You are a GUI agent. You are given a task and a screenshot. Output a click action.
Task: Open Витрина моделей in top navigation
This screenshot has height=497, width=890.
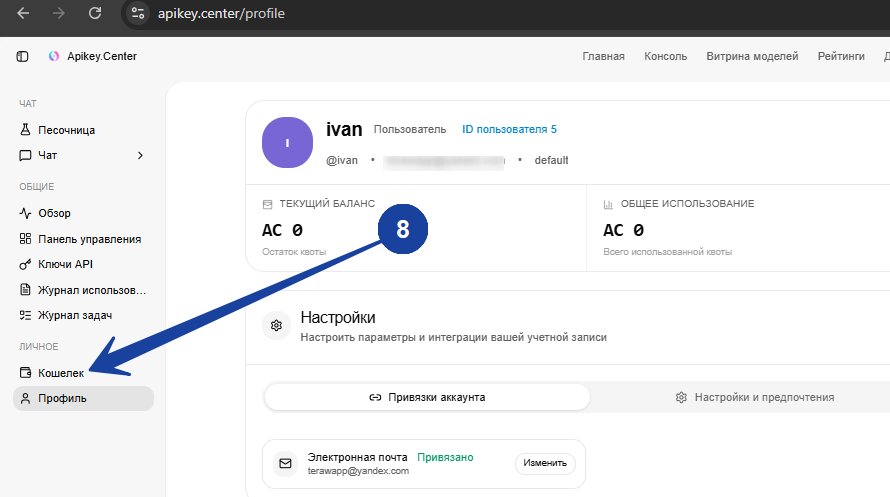pyautogui.click(x=752, y=56)
